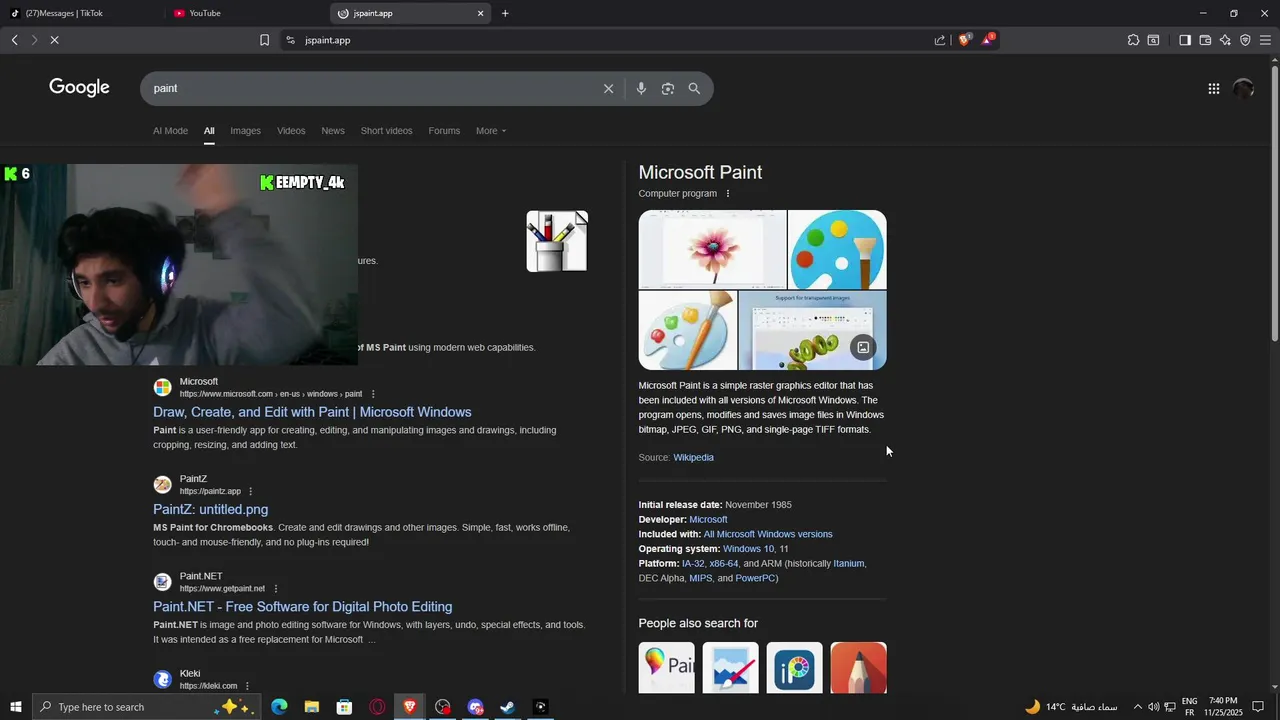
Task: Switch to the AI Mode tab
Action: 170,131
